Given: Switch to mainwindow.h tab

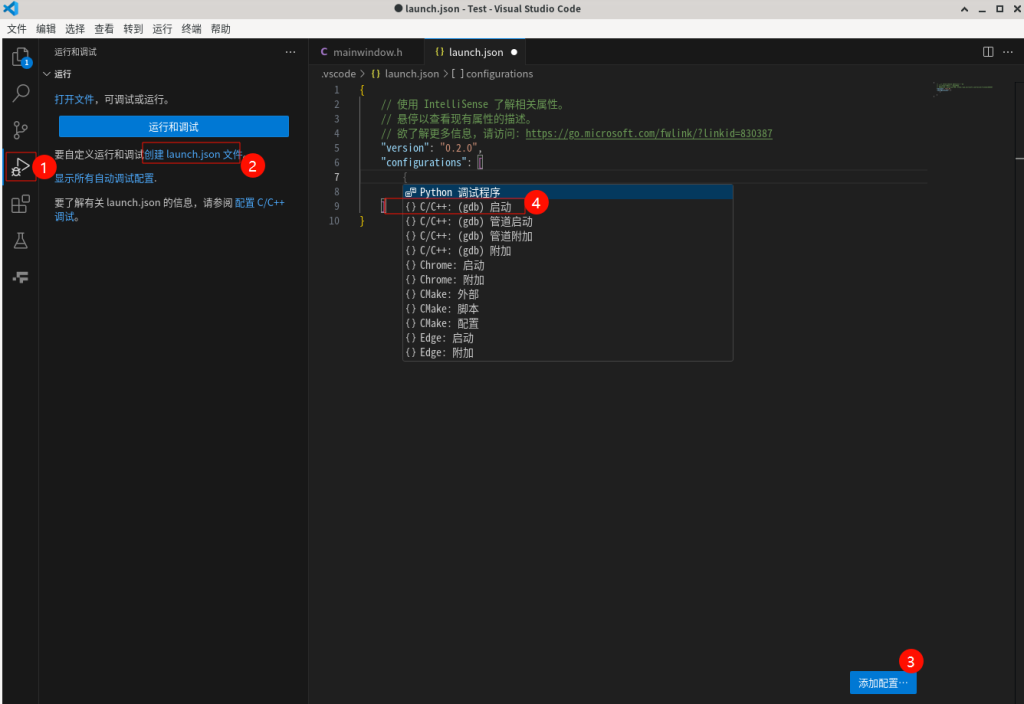Looking at the screenshot, I should (x=366, y=52).
